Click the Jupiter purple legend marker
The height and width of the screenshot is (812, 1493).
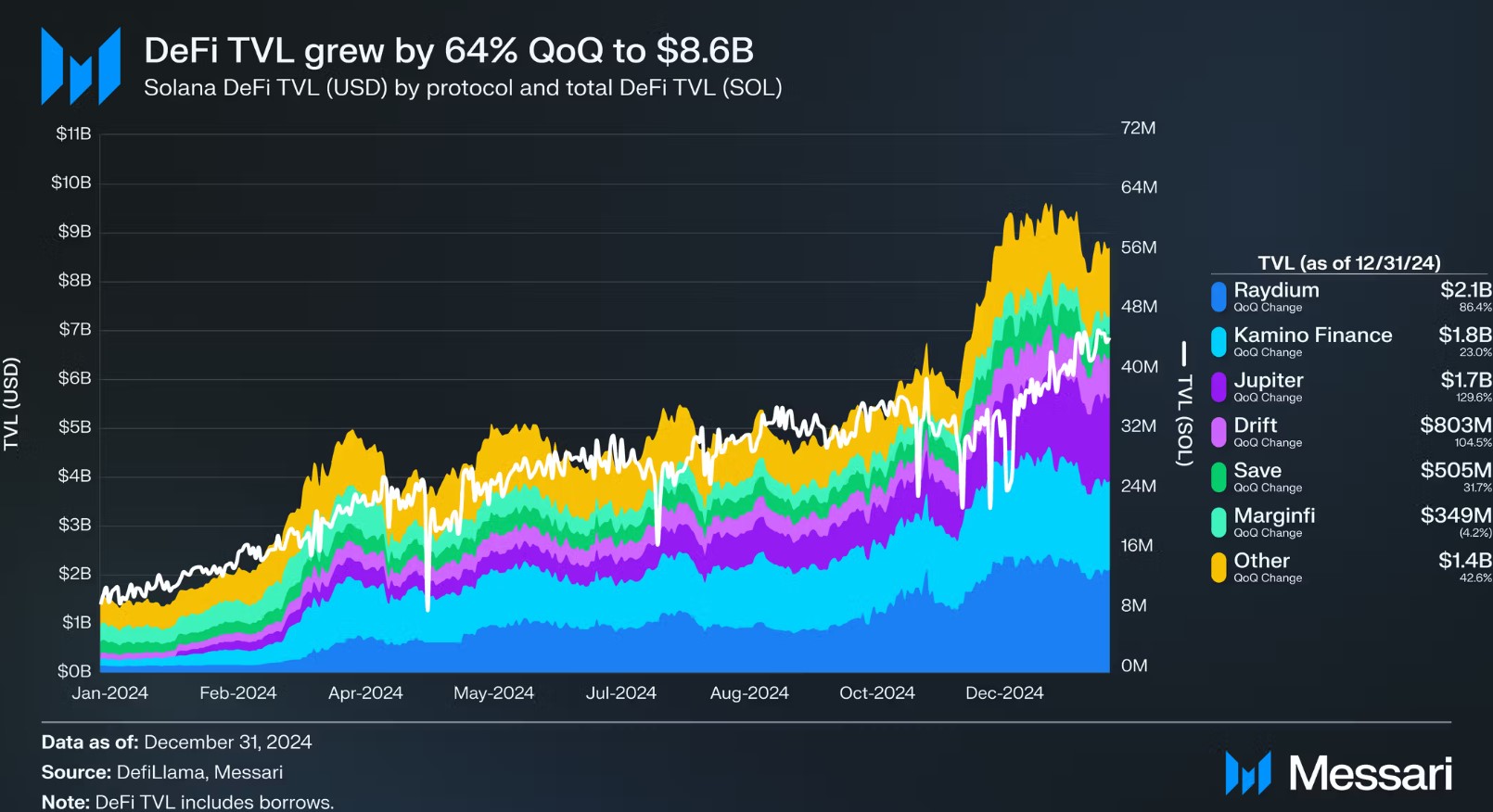click(x=1219, y=387)
